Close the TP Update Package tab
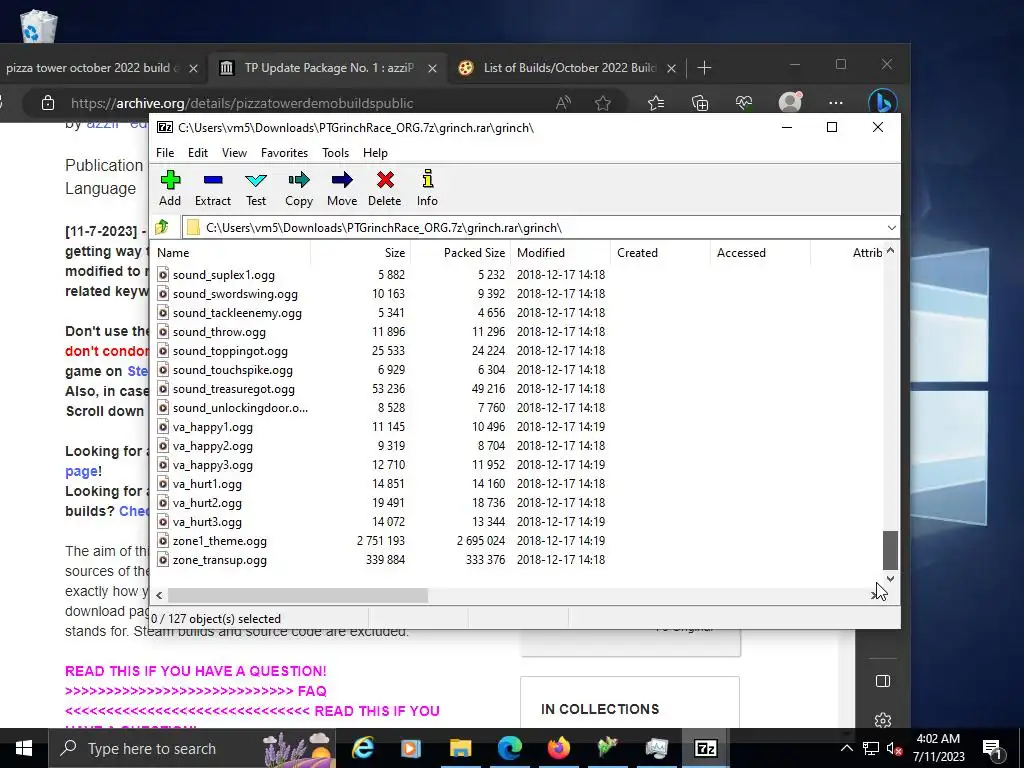 coord(432,68)
